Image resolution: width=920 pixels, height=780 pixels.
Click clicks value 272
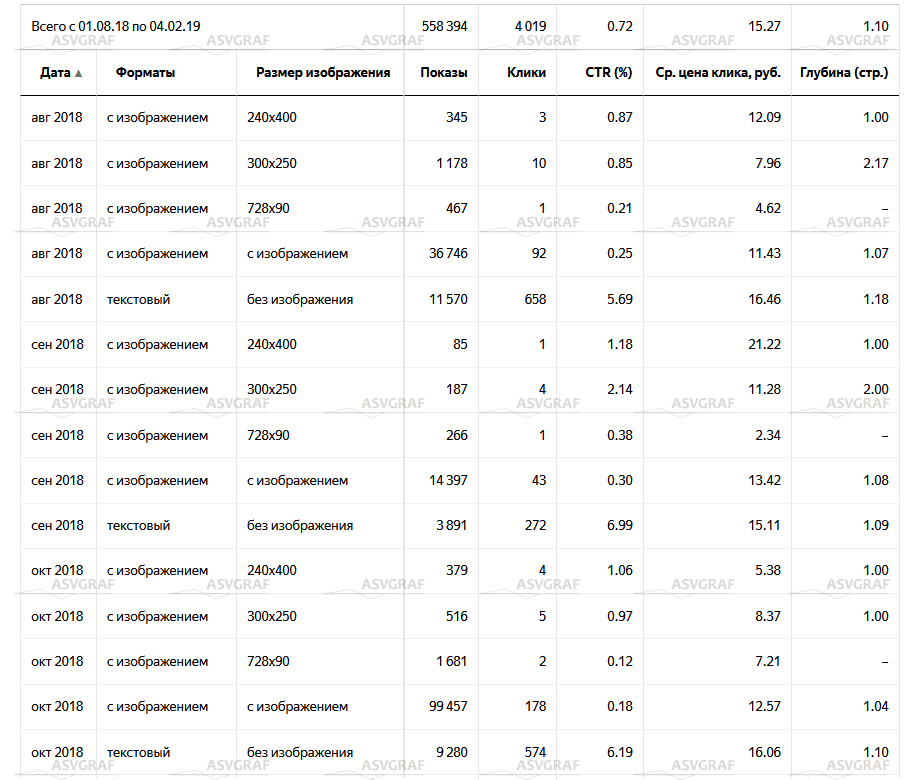[x=535, y=525]
